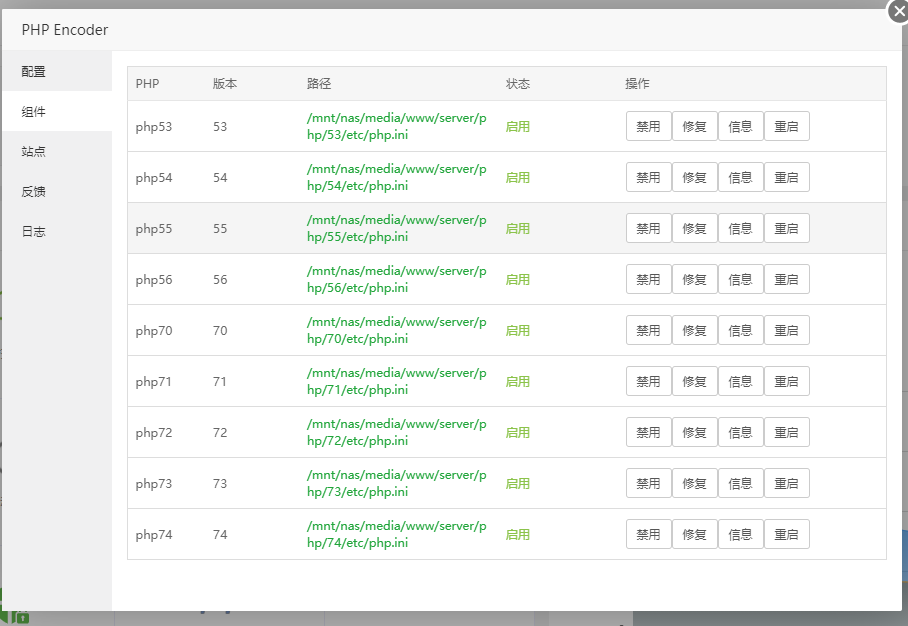The image size is (908, 626).
Task: Disable php73 via 禁用
Action: 649,483
